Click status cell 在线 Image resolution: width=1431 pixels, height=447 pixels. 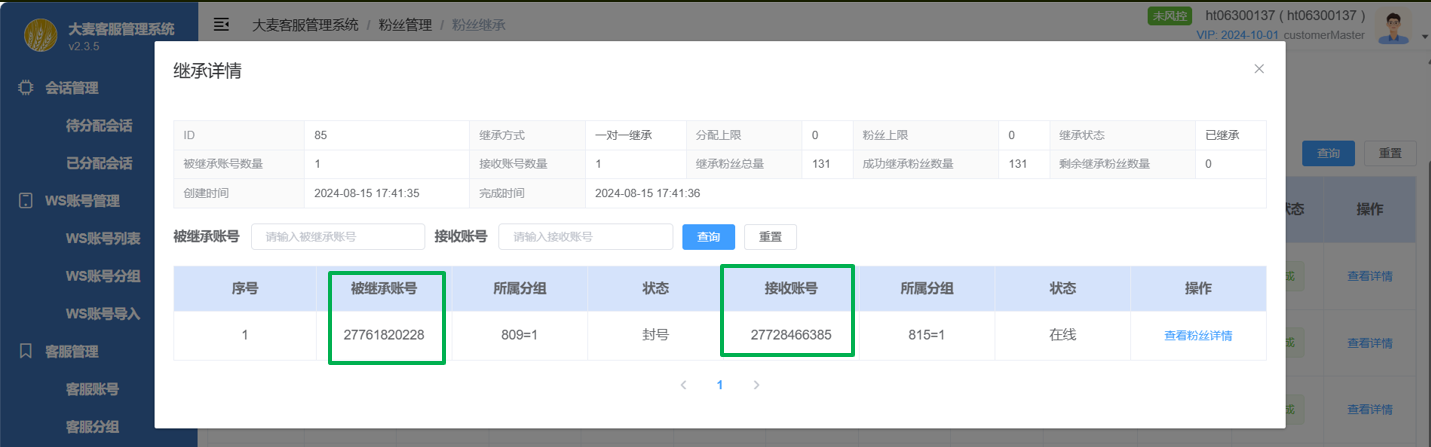(x=1063, y=335)
